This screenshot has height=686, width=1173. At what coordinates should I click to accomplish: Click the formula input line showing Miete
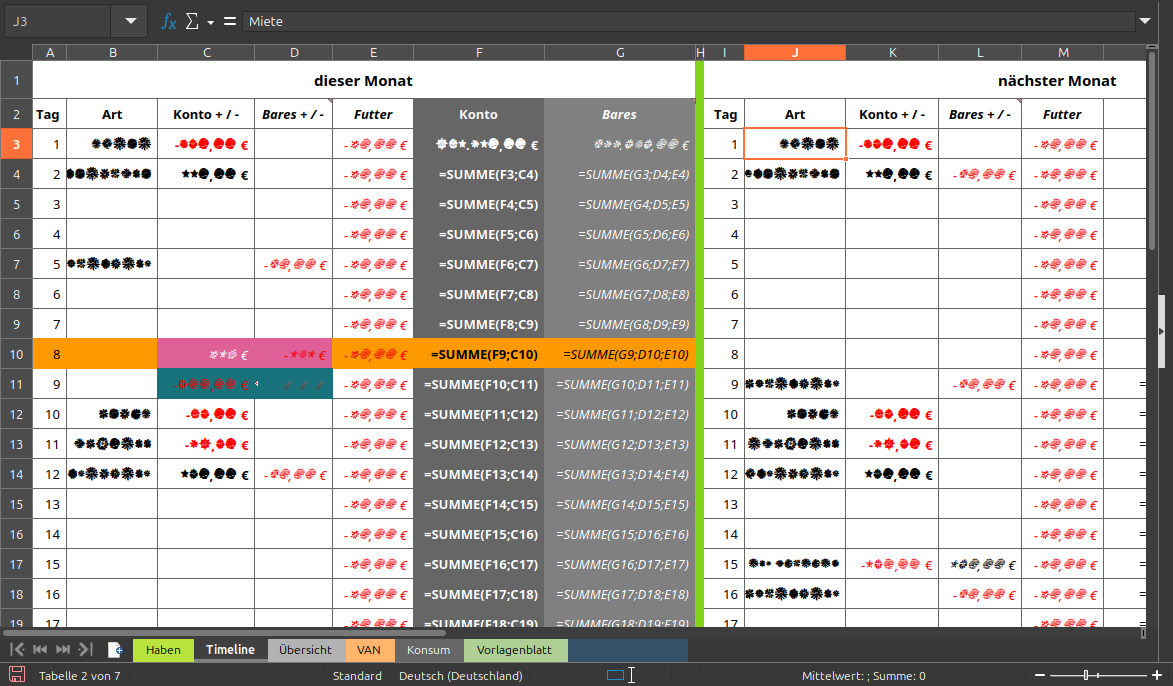[688, 21]
